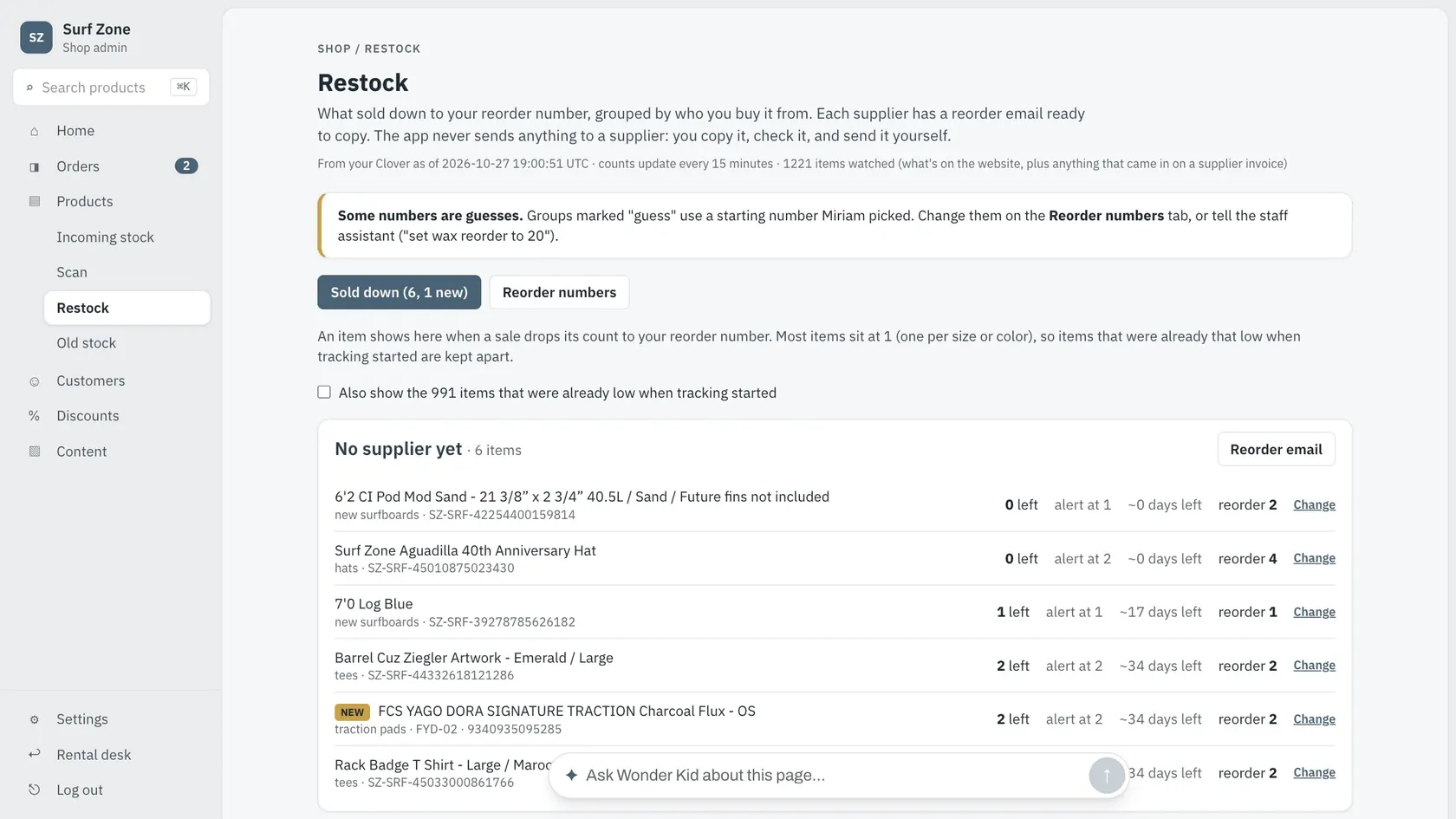Open Incoming stock in the sidebar
This screenshot has width=1456, height=819.
127,237
